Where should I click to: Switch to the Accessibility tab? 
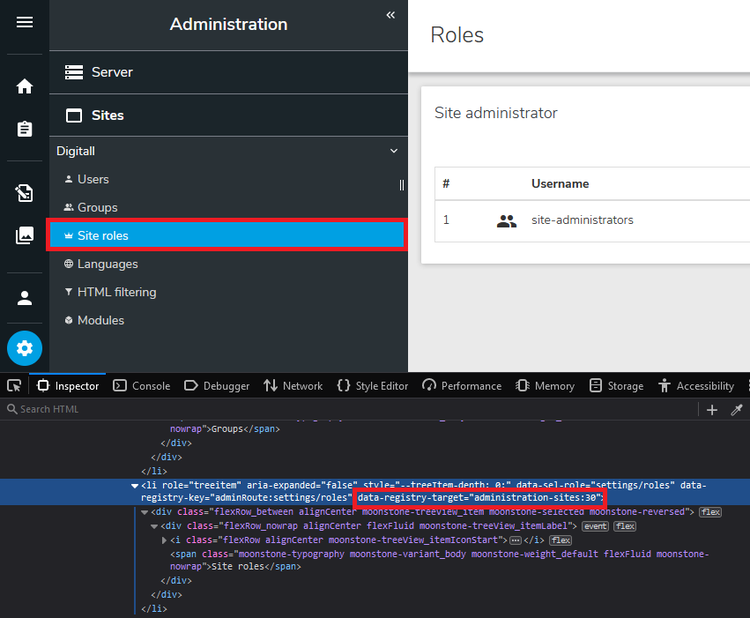point(696,386)
